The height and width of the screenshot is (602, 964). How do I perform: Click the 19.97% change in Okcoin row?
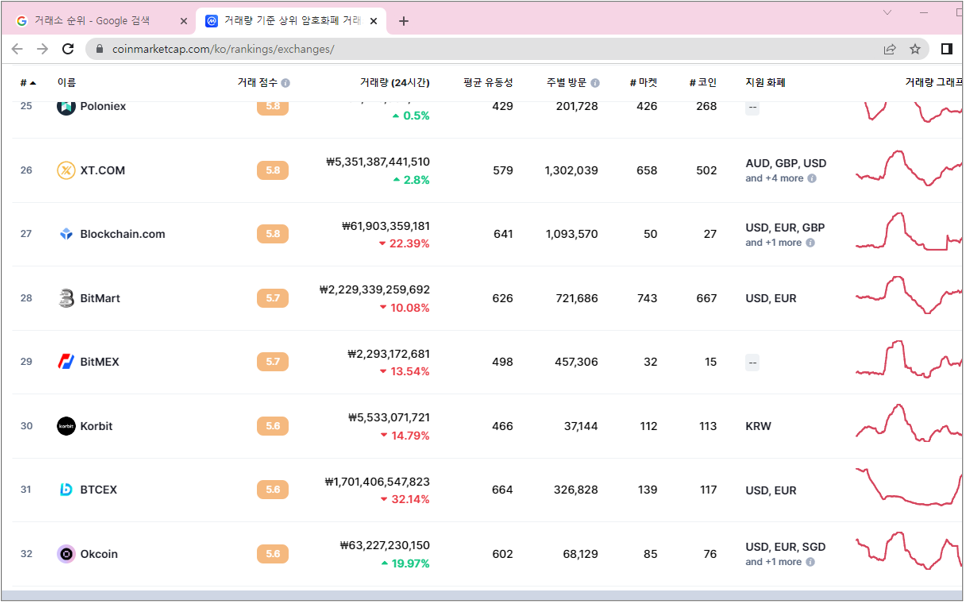point(405,563)
